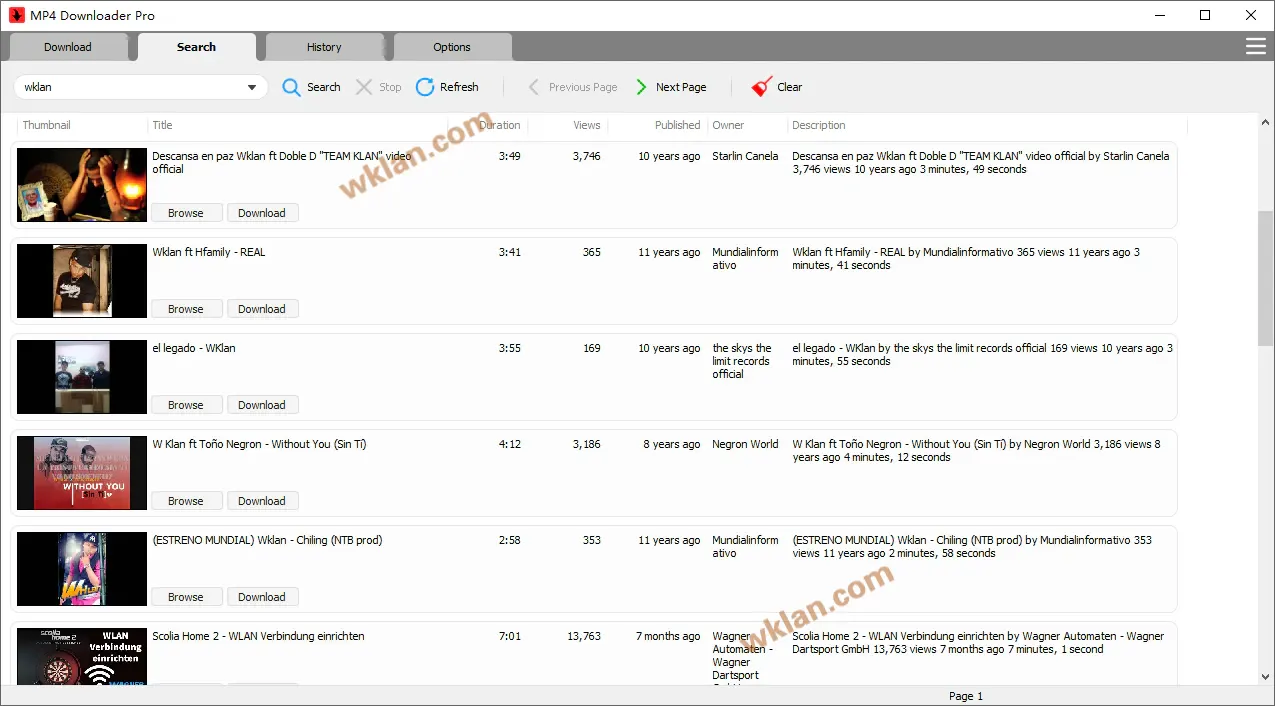Select title 'el legado - WKlan'
Viewport: 1275px width, 706px height.
click(194, 348)
